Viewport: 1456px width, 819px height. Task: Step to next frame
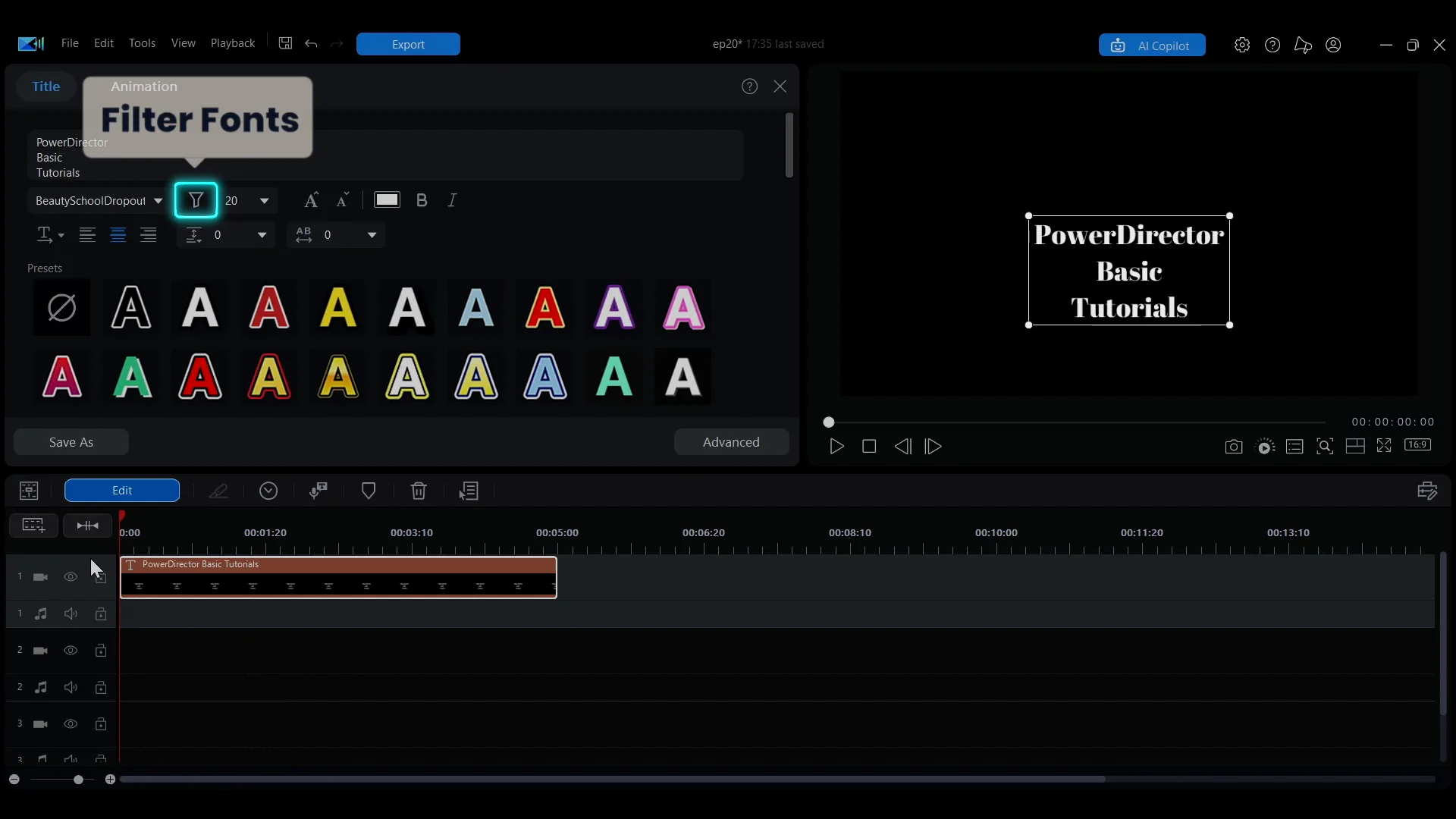(934, 447)
